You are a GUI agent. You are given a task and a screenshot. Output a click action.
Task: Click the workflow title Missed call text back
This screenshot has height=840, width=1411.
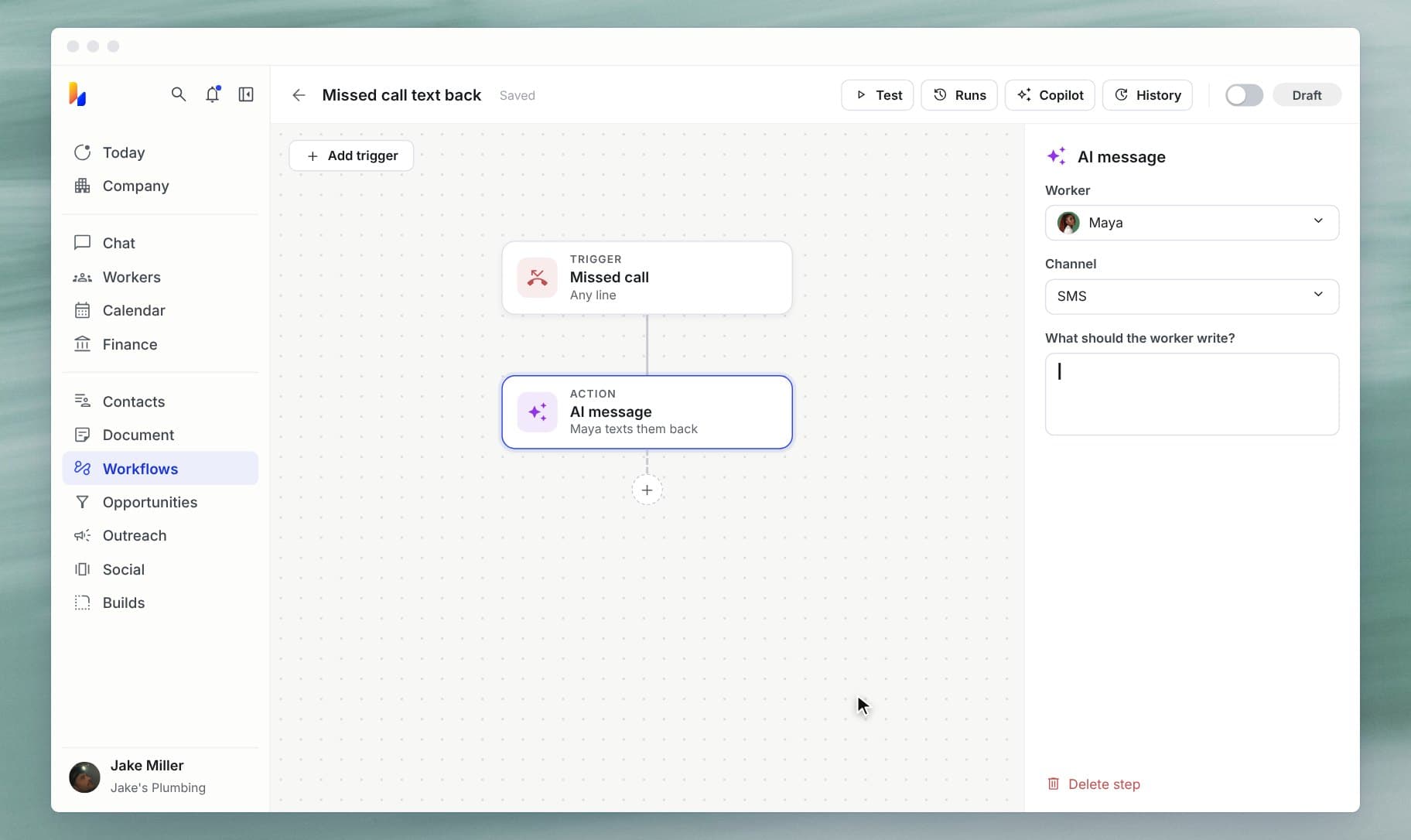[x=401, y=95]
